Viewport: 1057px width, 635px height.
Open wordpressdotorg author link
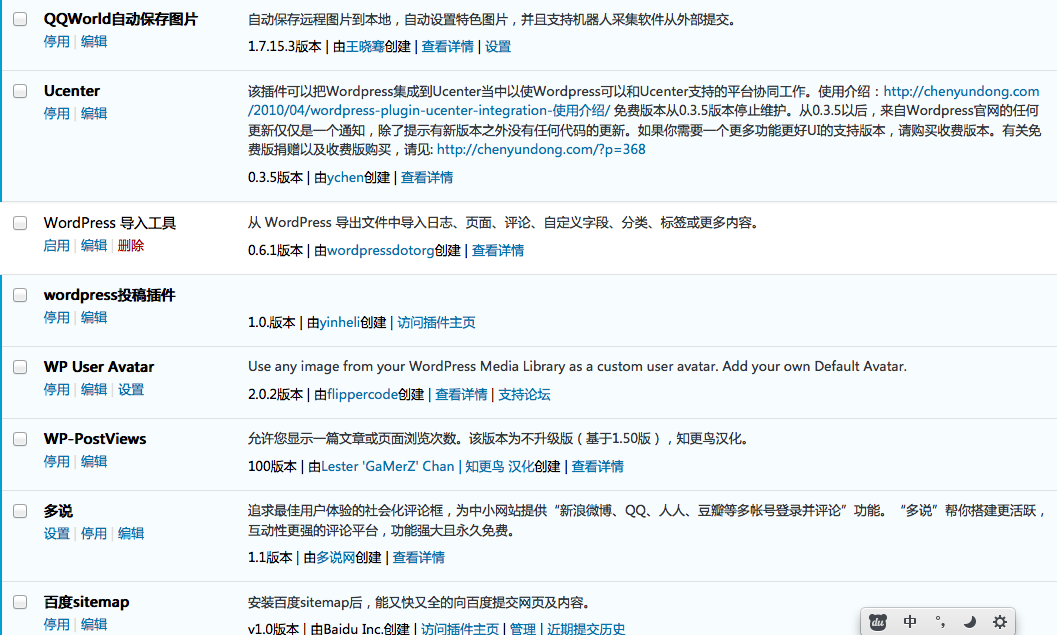[381, 250]
